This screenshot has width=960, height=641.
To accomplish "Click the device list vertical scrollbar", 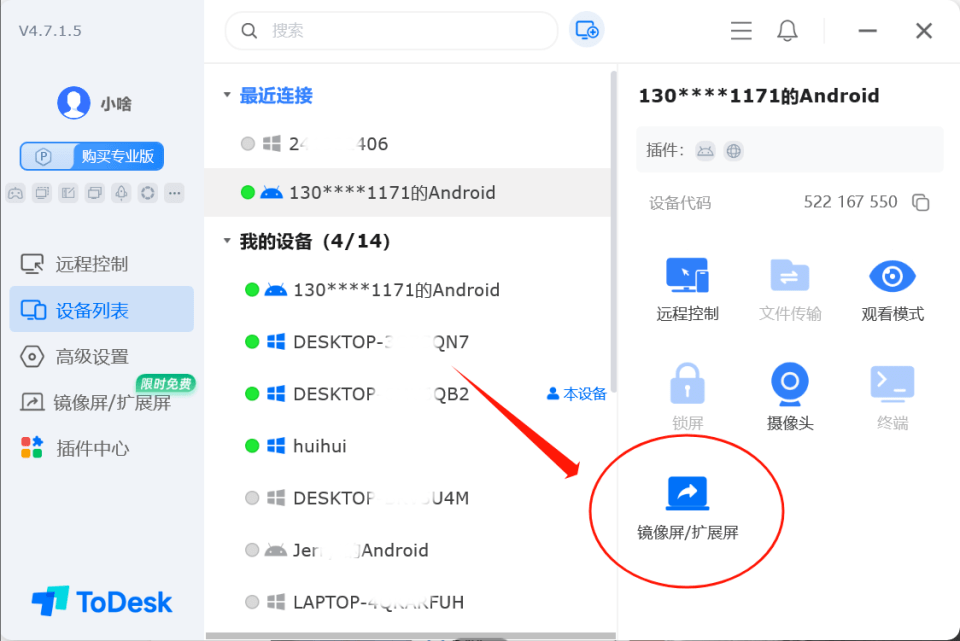I will click(x=613, y=233).
